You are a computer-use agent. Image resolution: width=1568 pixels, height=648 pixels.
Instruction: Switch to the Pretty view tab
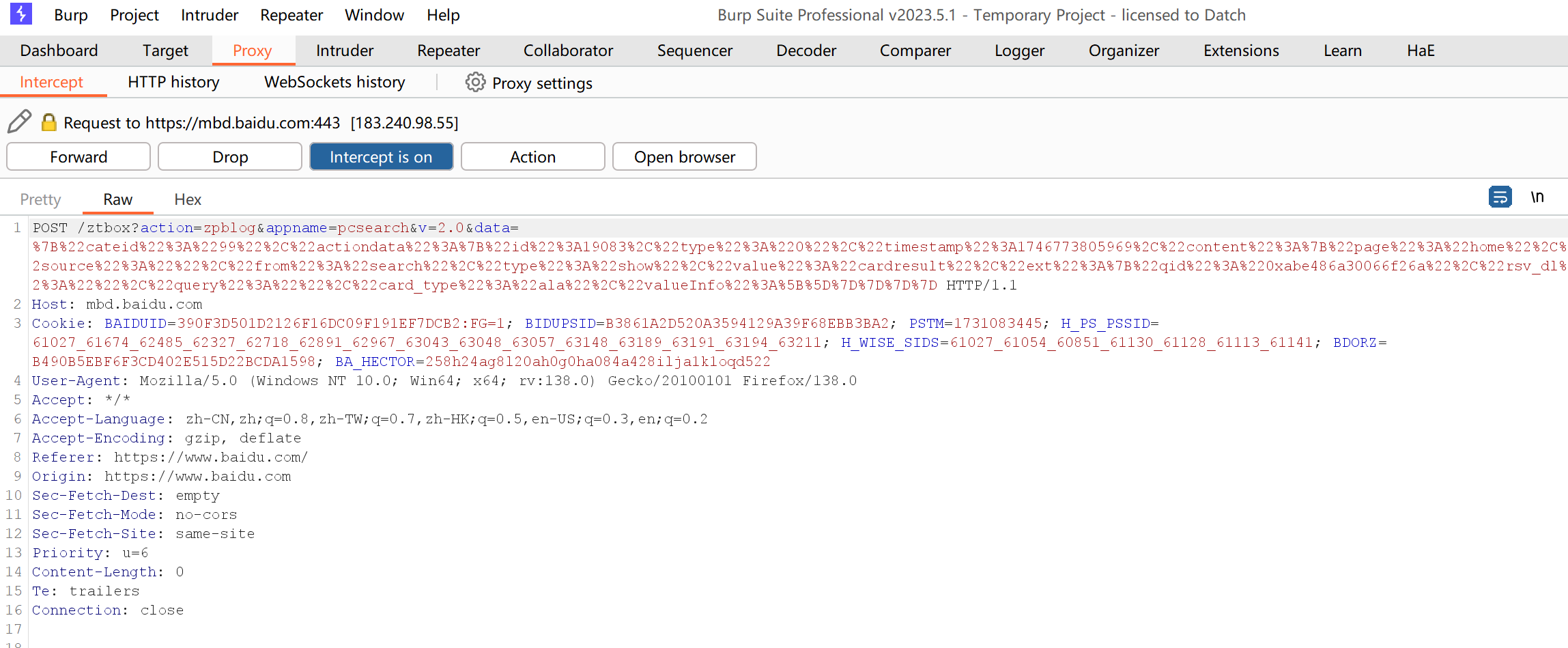(x=41, y=199)
